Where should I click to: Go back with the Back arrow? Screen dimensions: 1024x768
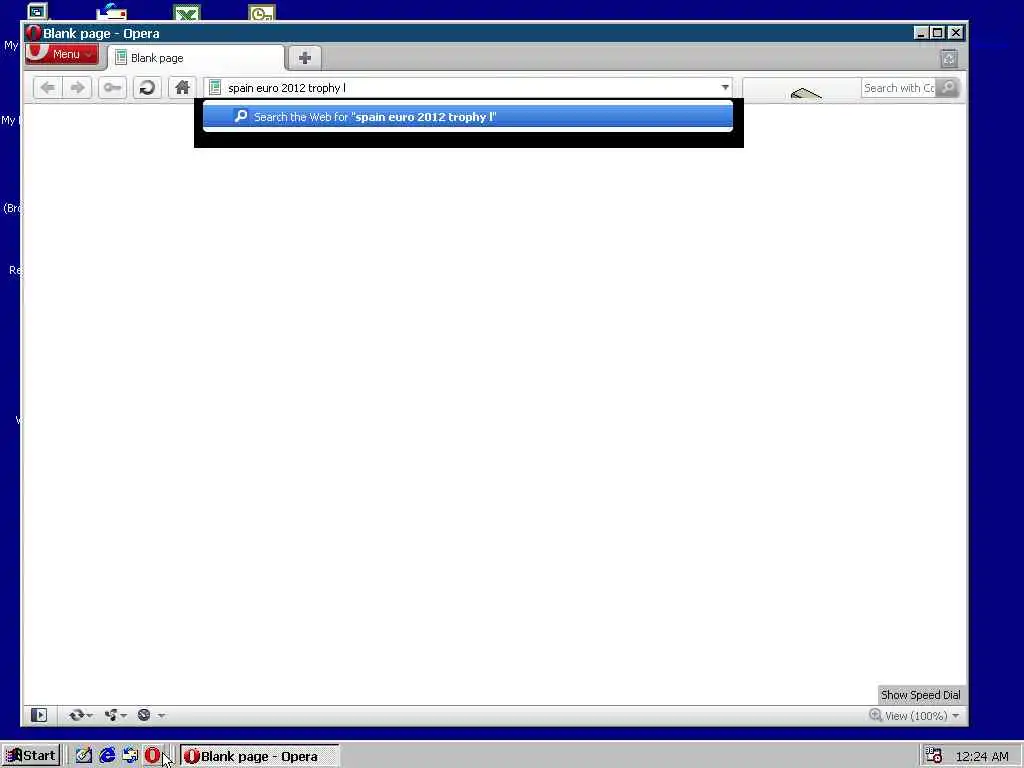coord(48,88)
